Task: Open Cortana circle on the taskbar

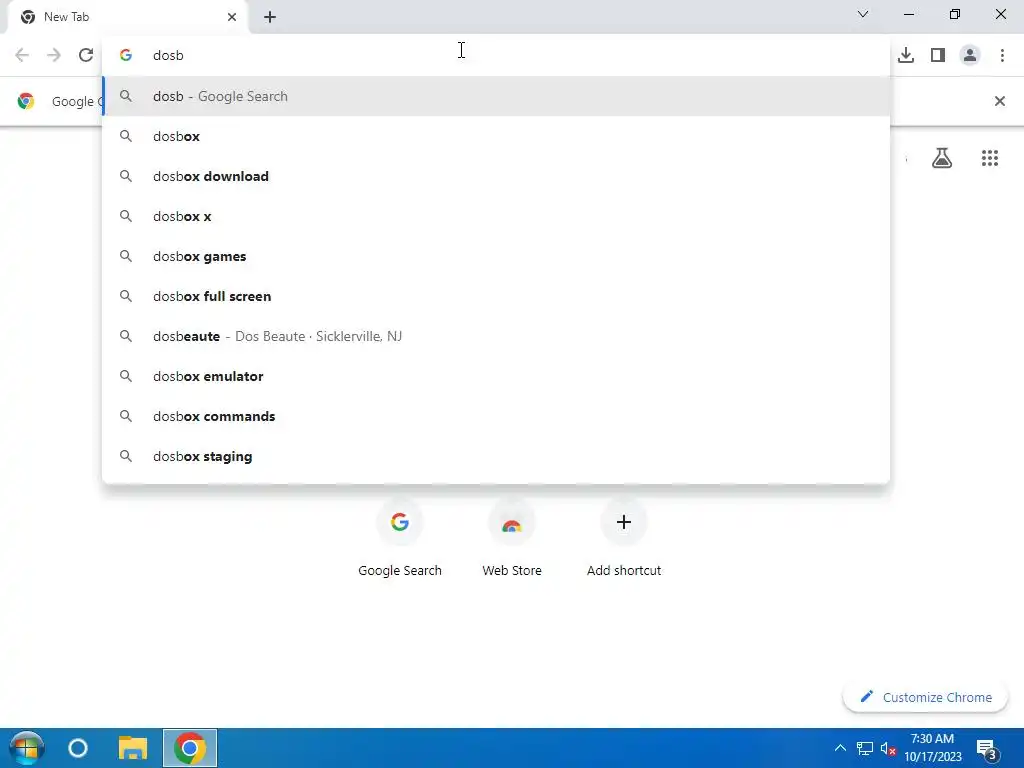Action: point(78,748)
